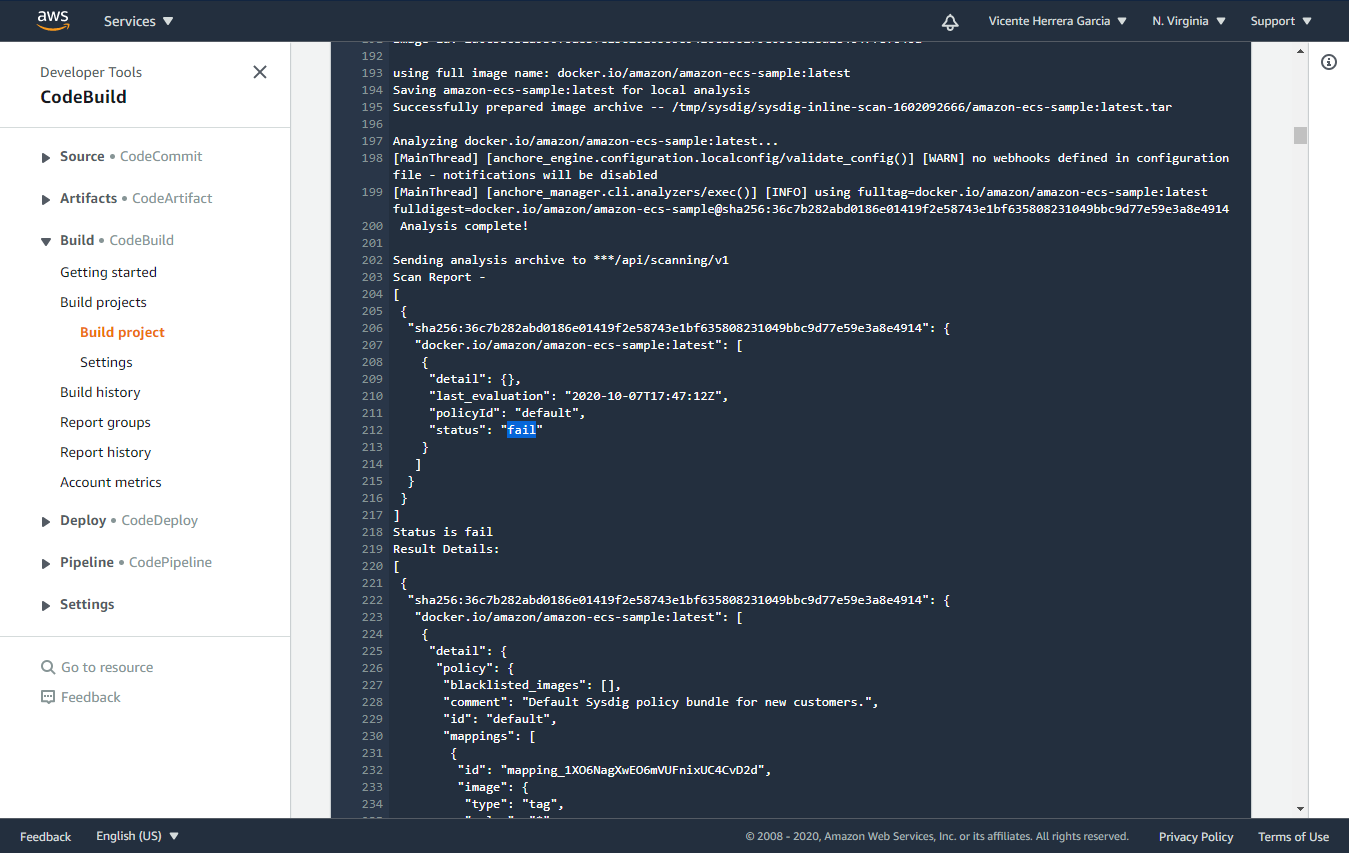Click the Go to resource search
Image resolution: width=1349 pixels, height=853 pixels.
pos(107,667)
